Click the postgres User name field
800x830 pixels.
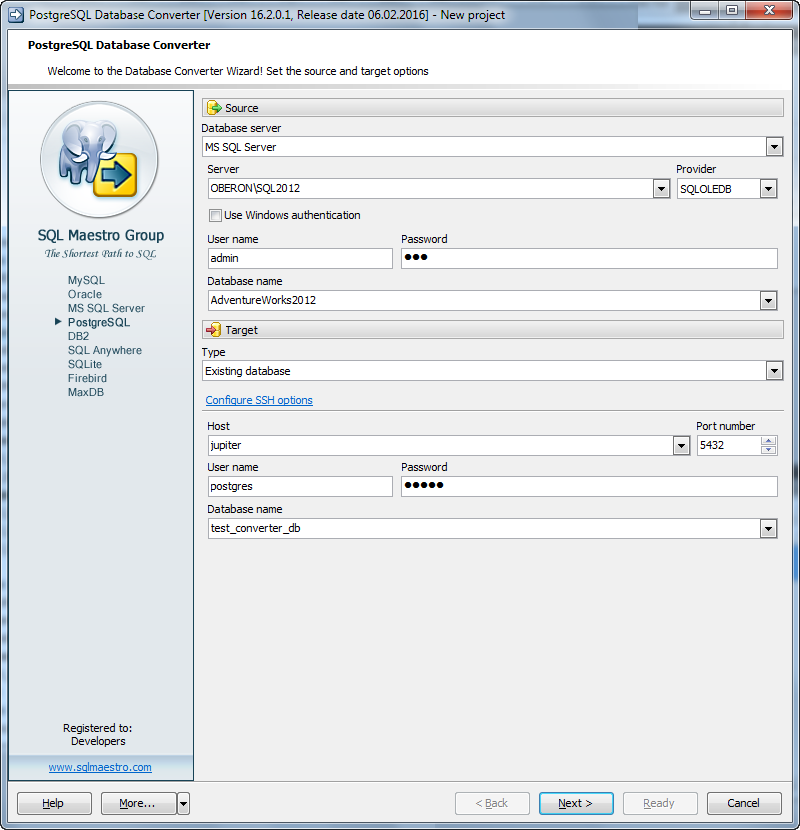pyautogui.click(x=300, y=486)
